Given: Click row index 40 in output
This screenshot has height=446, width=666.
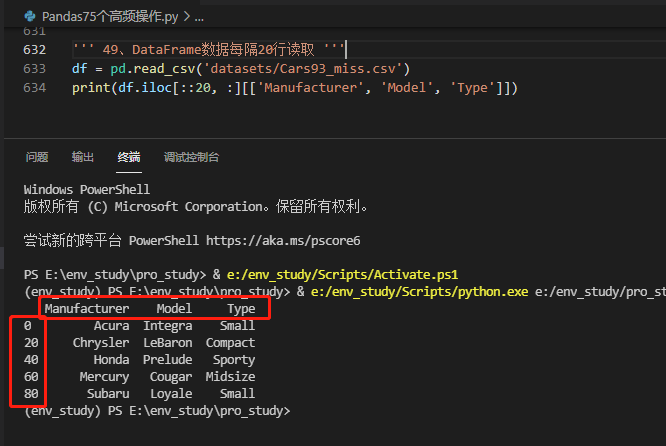Looking at the screenshot, I should pos(31,360).
